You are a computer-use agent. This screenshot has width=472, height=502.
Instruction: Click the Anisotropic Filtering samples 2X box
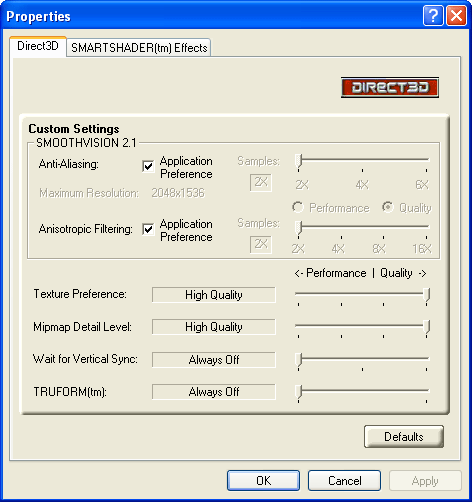pyautogui.click(x=261, y=245)
